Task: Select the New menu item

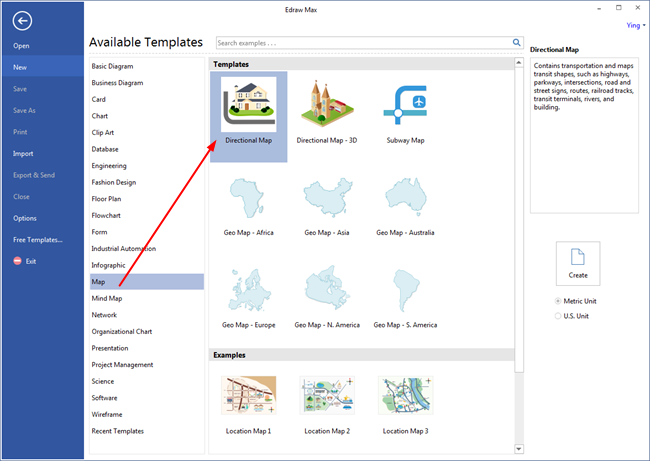Action: point(42,67)
